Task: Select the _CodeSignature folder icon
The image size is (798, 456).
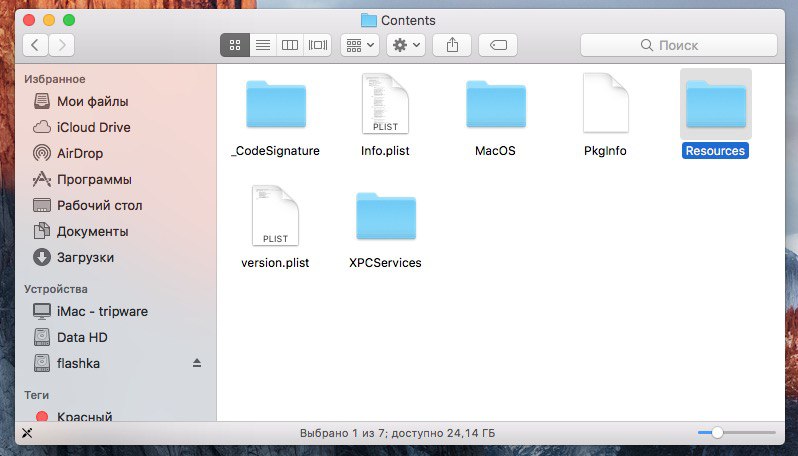Action: pyautogui.click(x=276, y=104)
